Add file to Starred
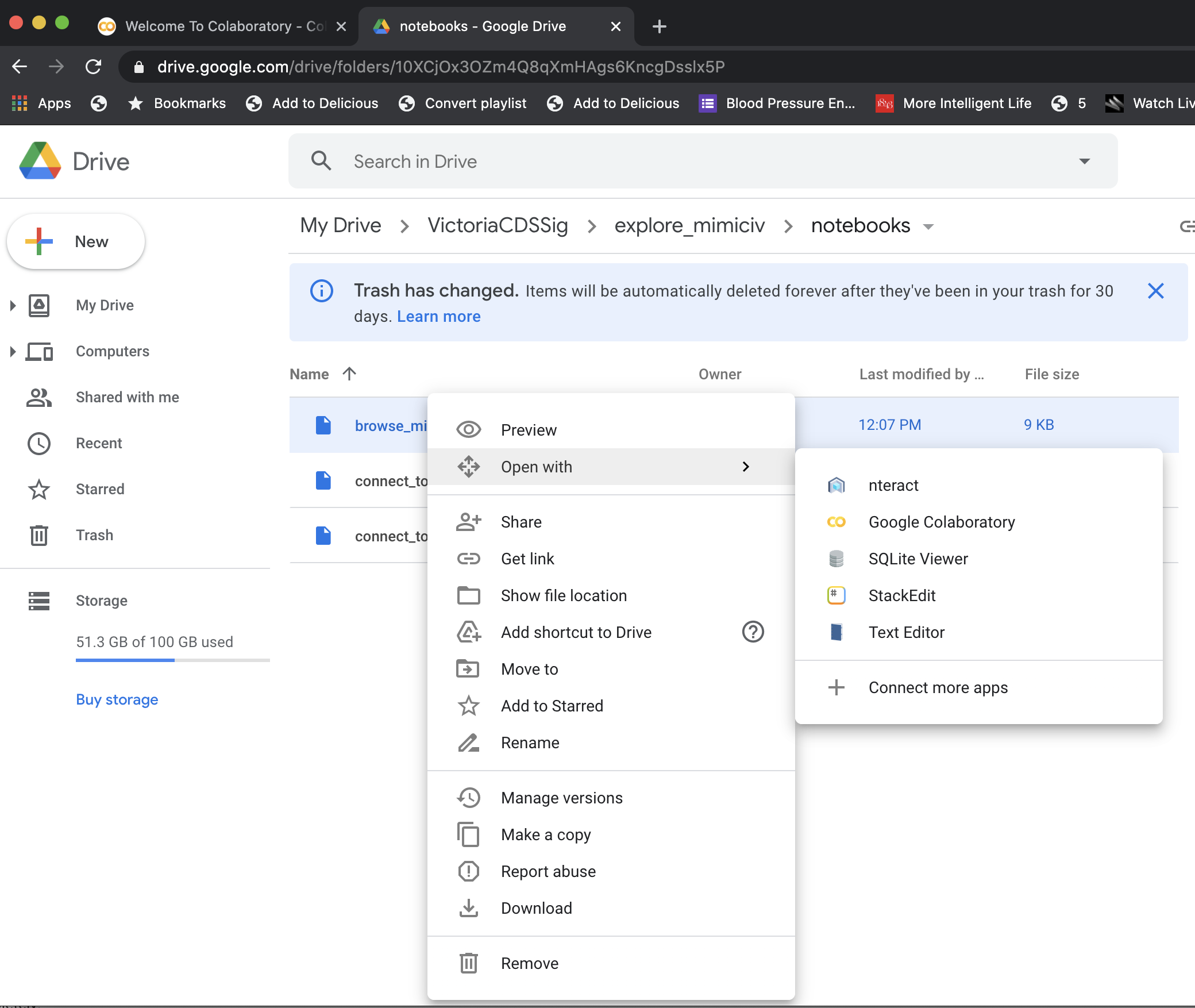1195x1008 pixels. click(x=552, y=706)
